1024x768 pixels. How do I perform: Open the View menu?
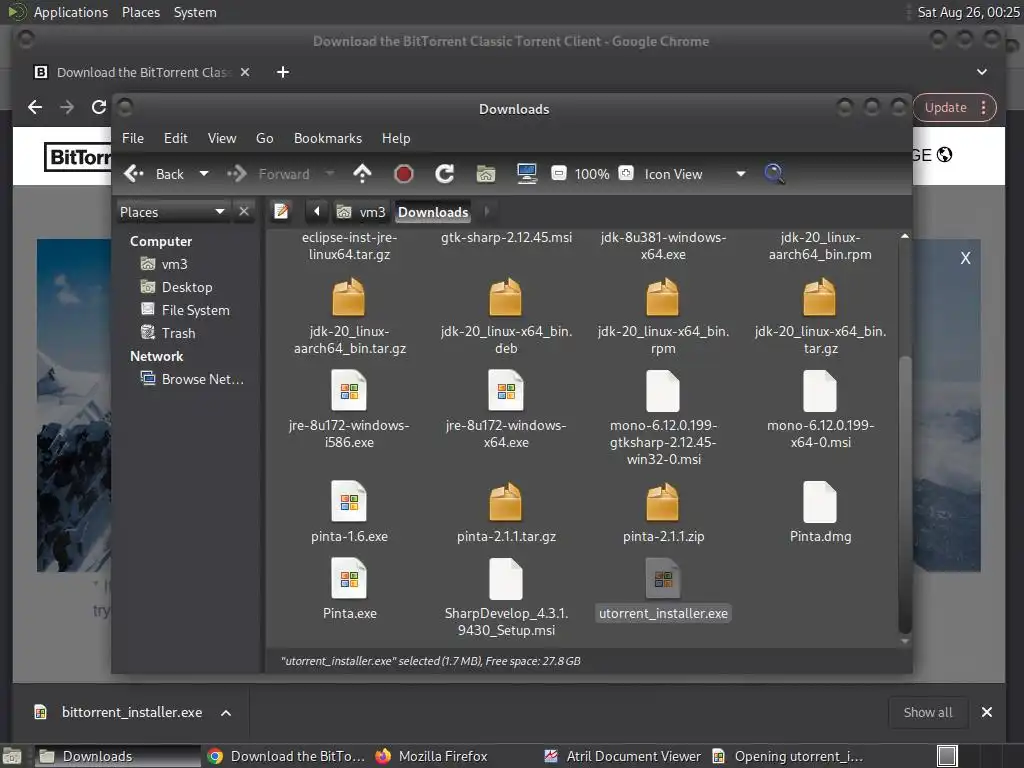pos(222,138)
